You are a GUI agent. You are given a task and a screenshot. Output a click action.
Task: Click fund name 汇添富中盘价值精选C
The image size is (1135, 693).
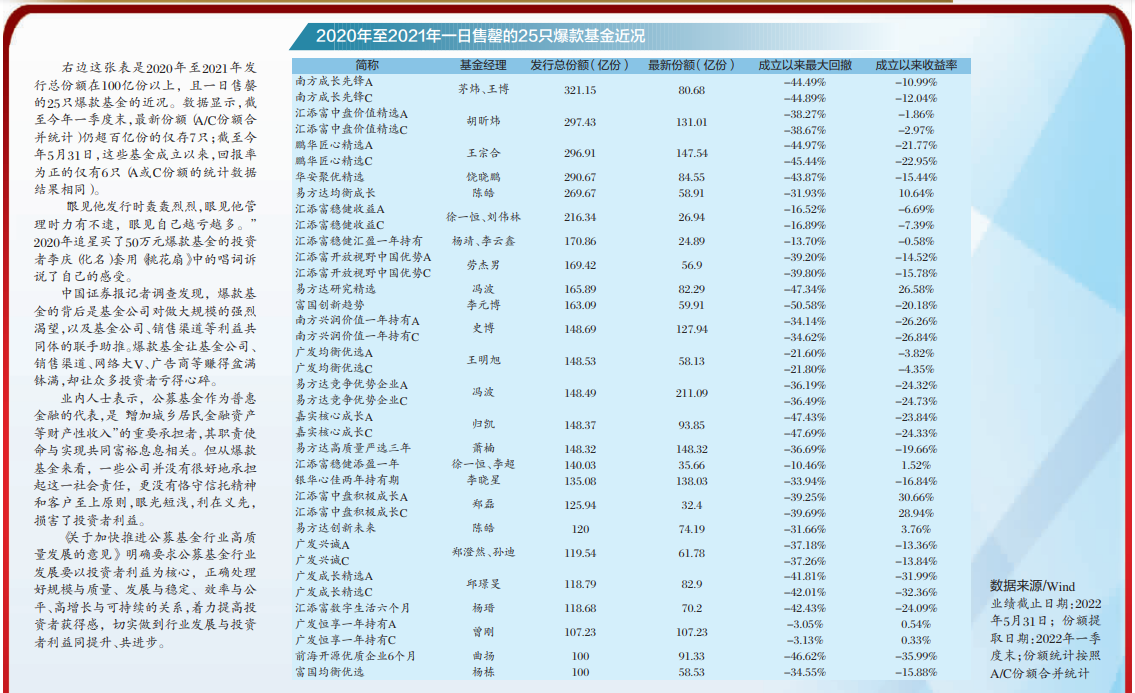351,130
